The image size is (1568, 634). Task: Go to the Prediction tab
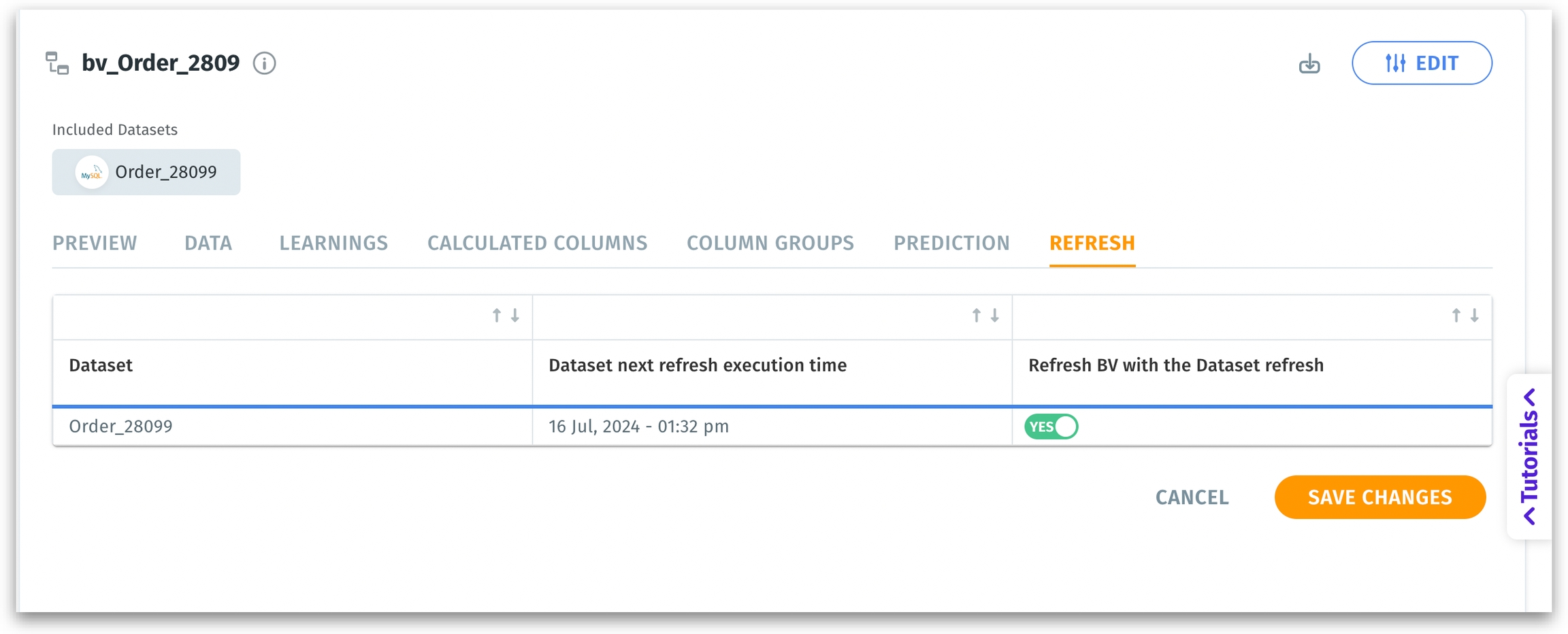951,244
